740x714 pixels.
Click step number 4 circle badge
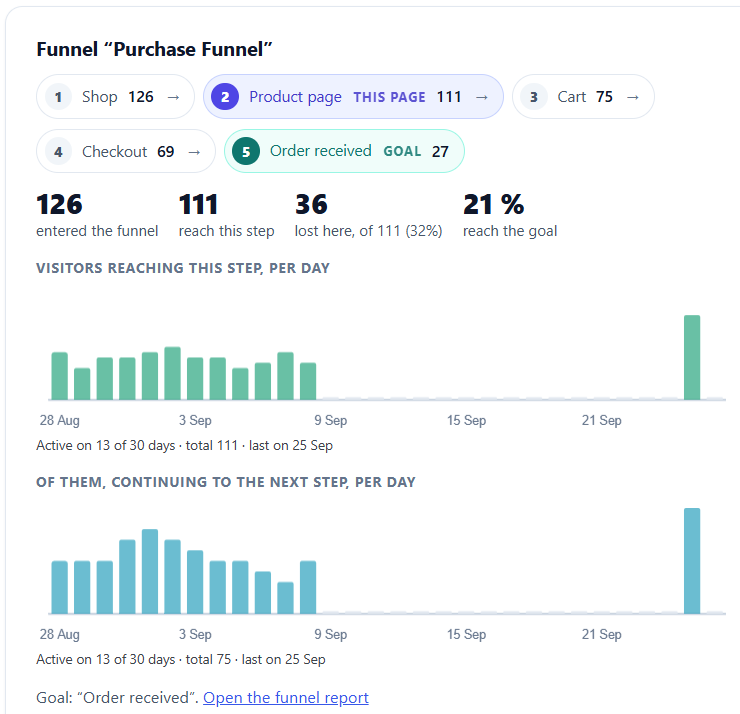[x=59, y=151]
